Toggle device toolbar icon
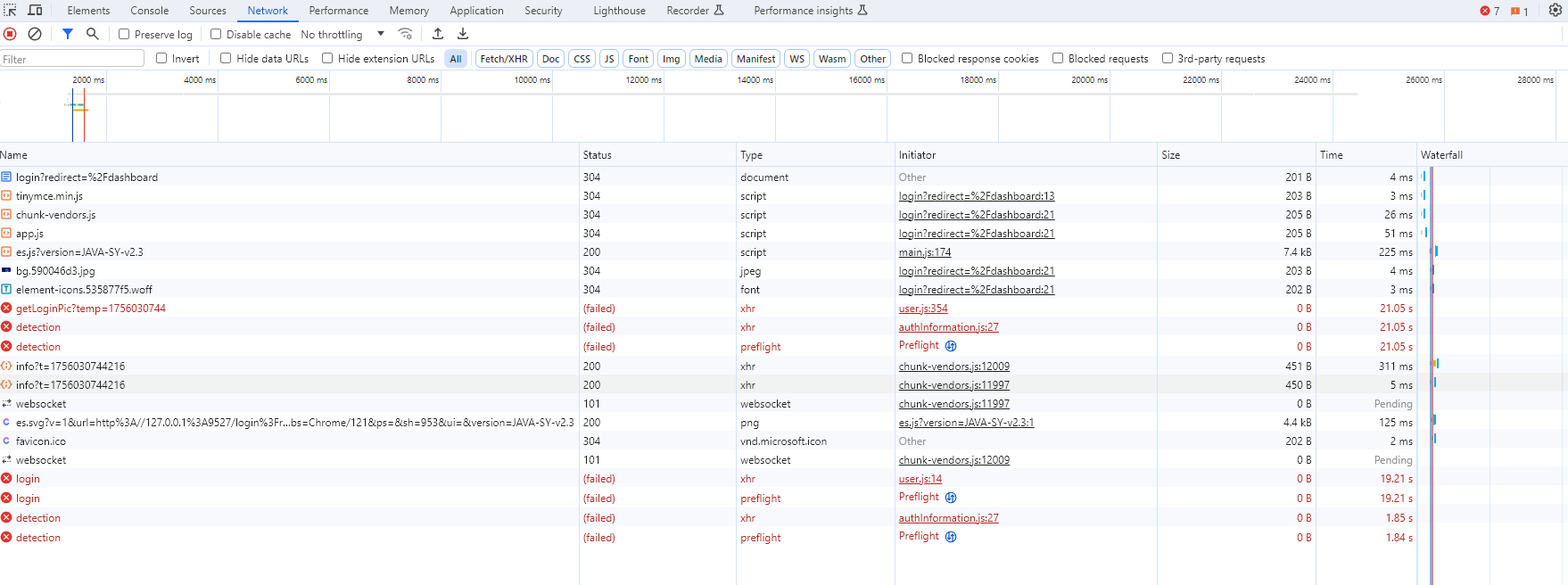This screenshot has width=1568, height=585. coord(35,10)
